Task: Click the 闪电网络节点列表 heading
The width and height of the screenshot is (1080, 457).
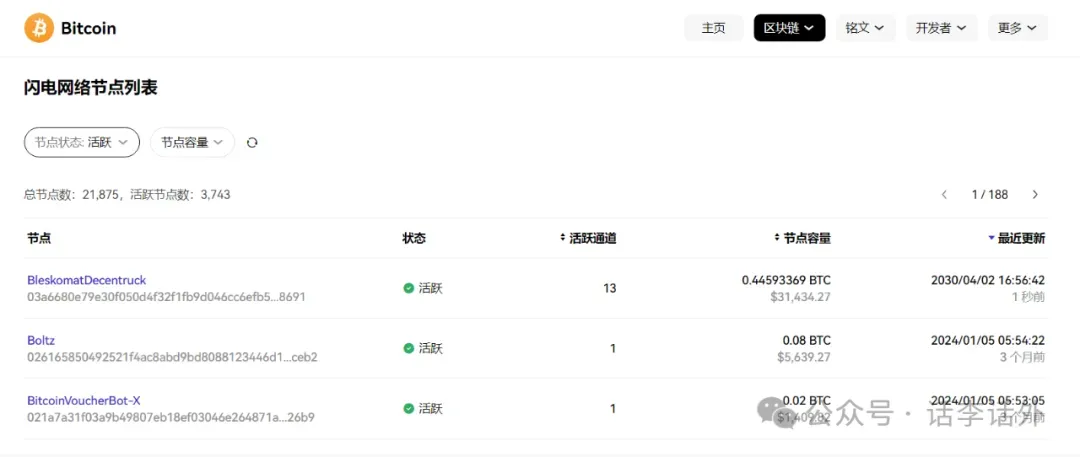Action: (91, 88)
